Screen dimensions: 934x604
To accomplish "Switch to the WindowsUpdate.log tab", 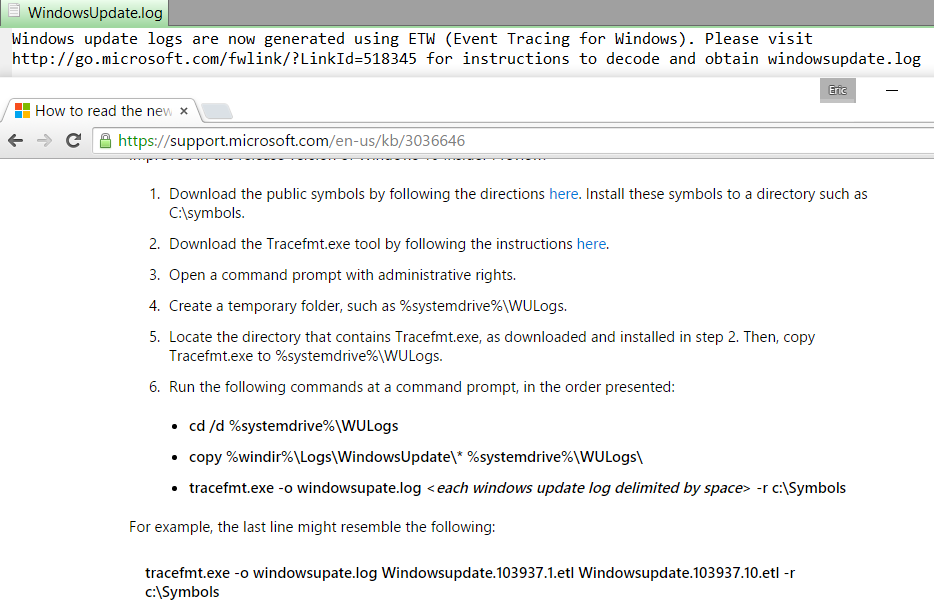I will pos(85,13).
